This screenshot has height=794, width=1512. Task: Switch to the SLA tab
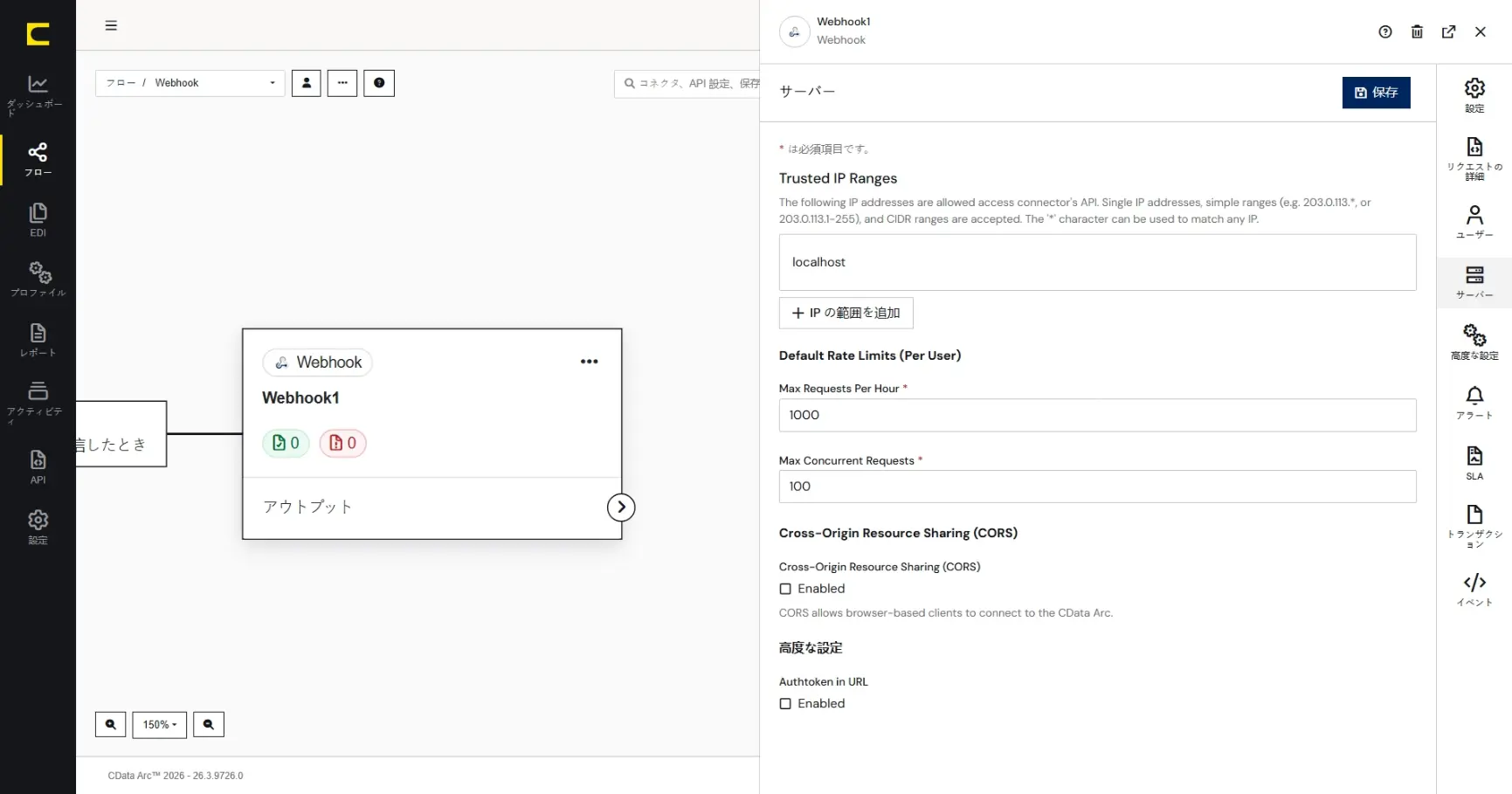[x=1474, y=464]
